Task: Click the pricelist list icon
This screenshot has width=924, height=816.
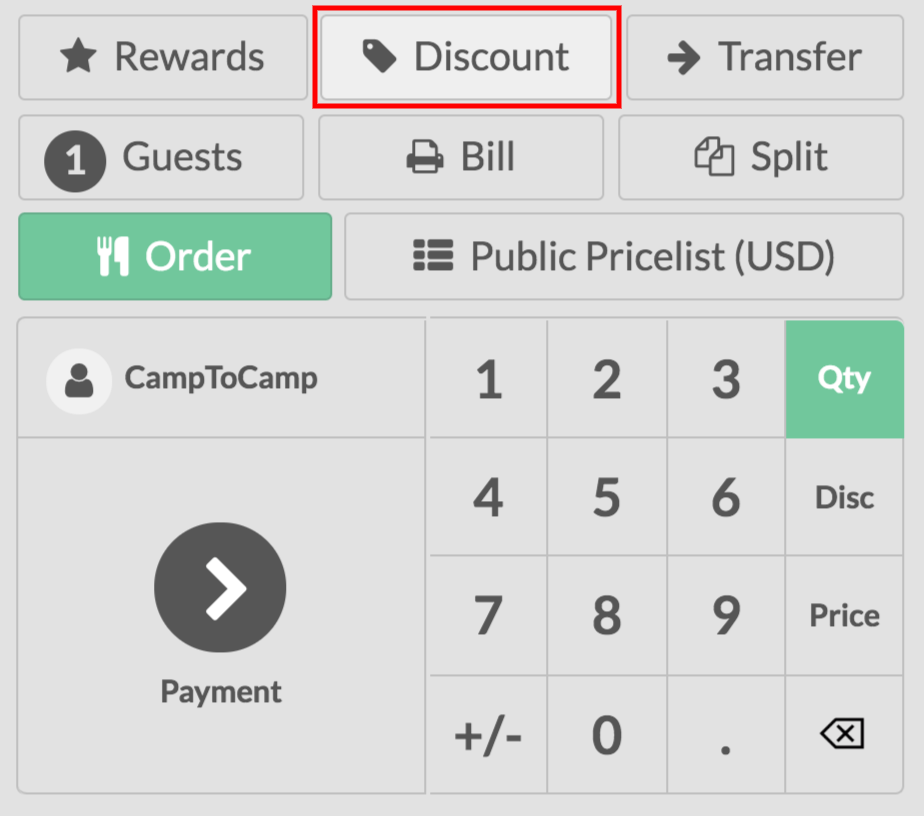Action: [x=430, y=256]
